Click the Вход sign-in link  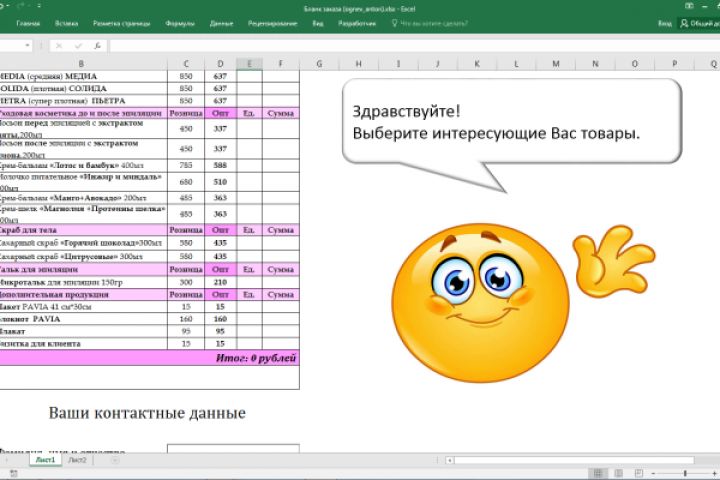(664, 23)
